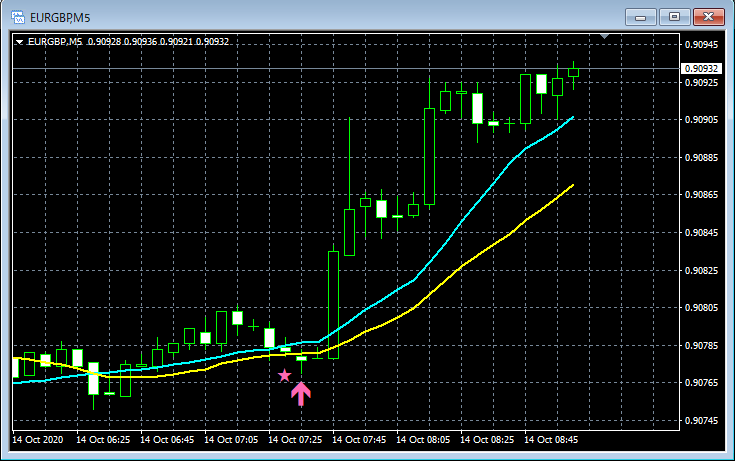Minimize the EURGBP,M5 chart window
735x461 pixels.
click(640, 17)
